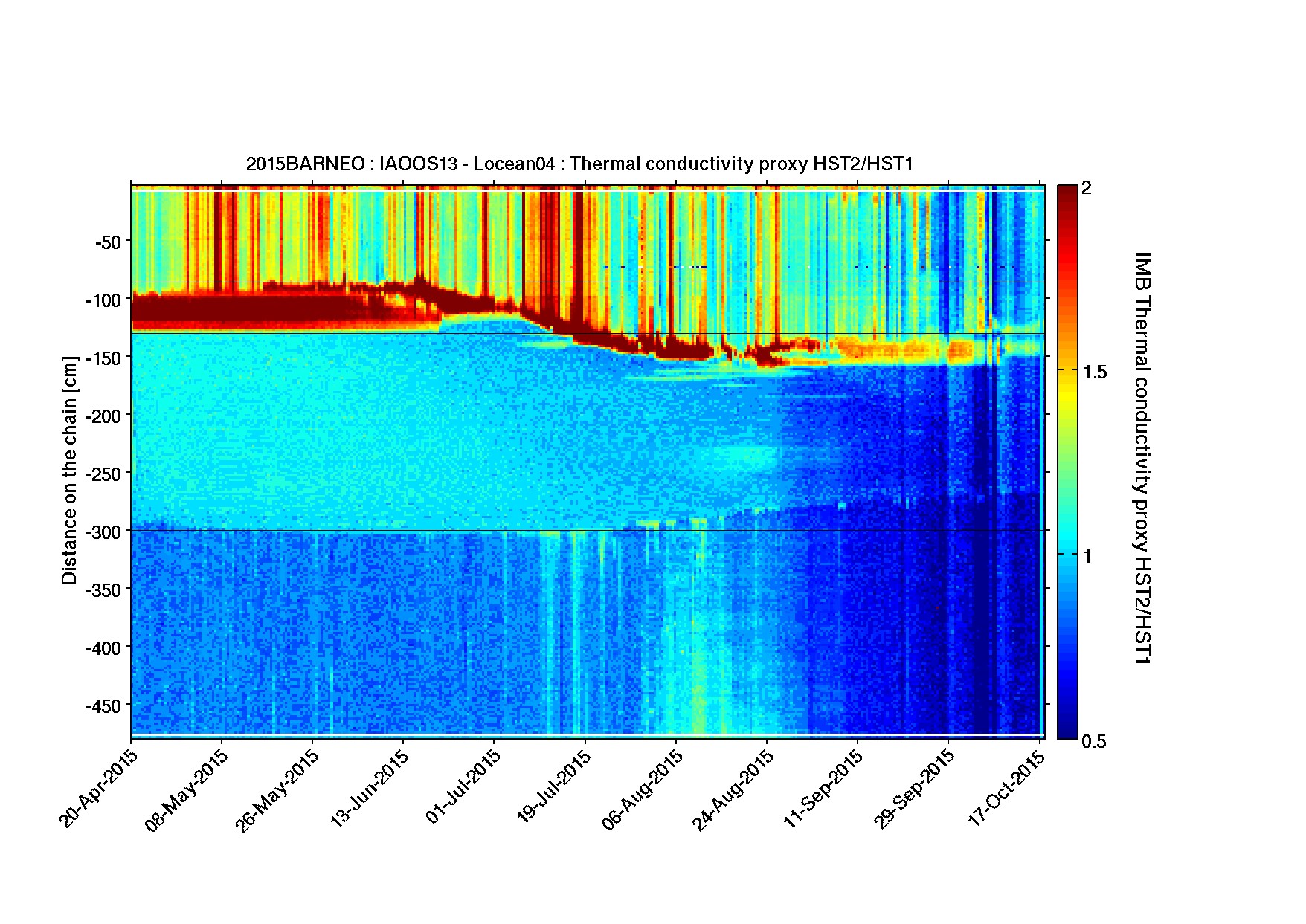Click the colorbar tick label 1.5
The width and height of the screenshot is (1306, 924).
(x=1094, y=372)
